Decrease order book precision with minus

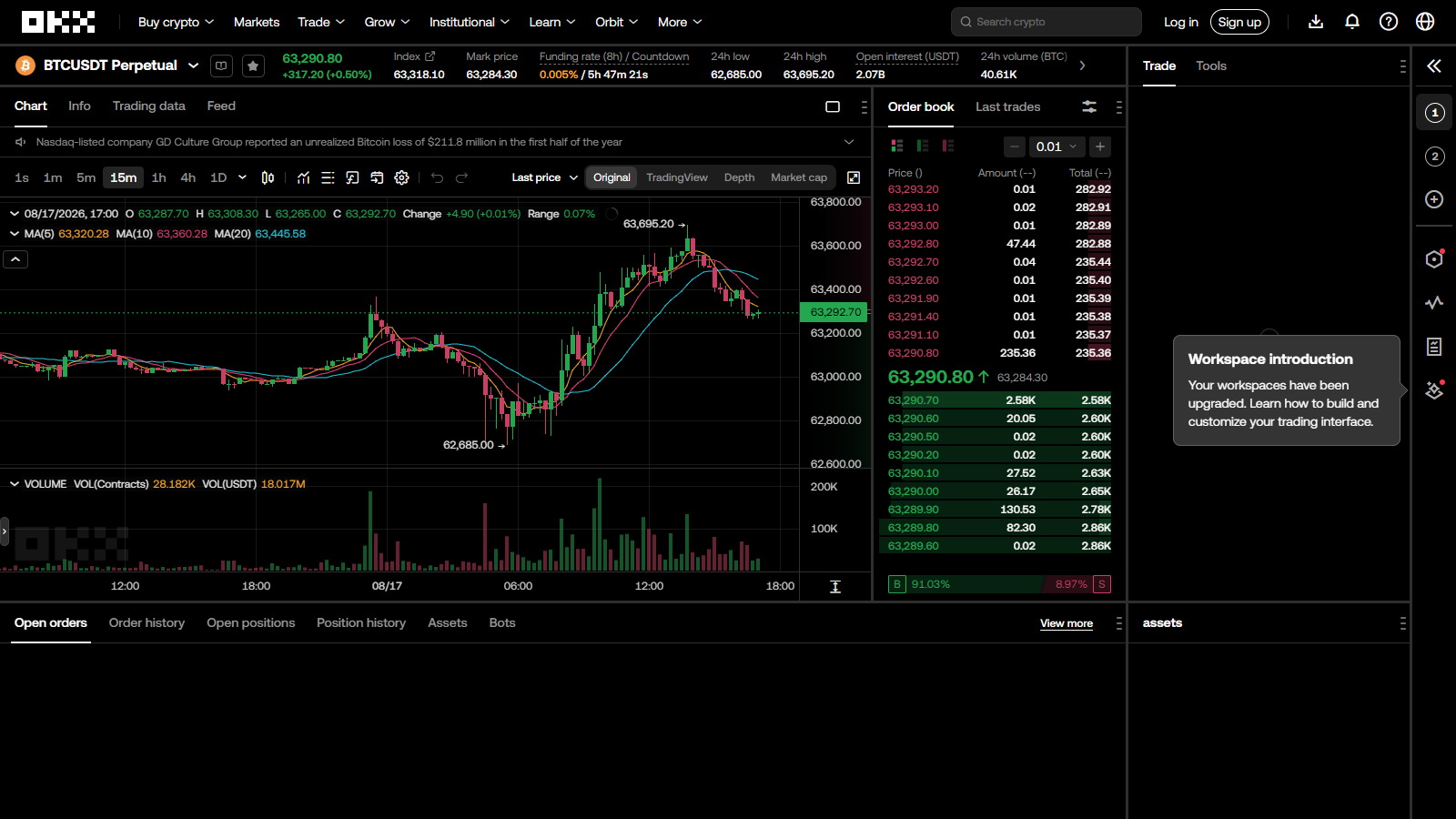1015,147
